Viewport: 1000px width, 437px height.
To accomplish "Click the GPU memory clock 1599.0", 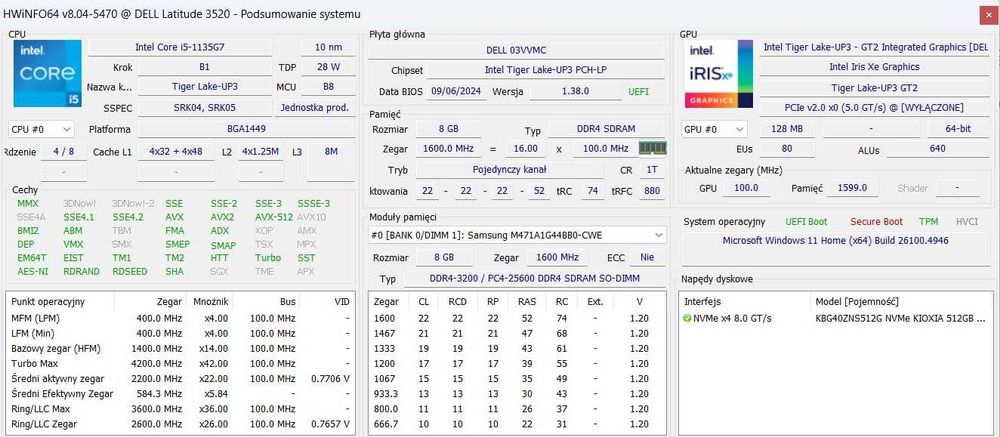I will 853,188.
